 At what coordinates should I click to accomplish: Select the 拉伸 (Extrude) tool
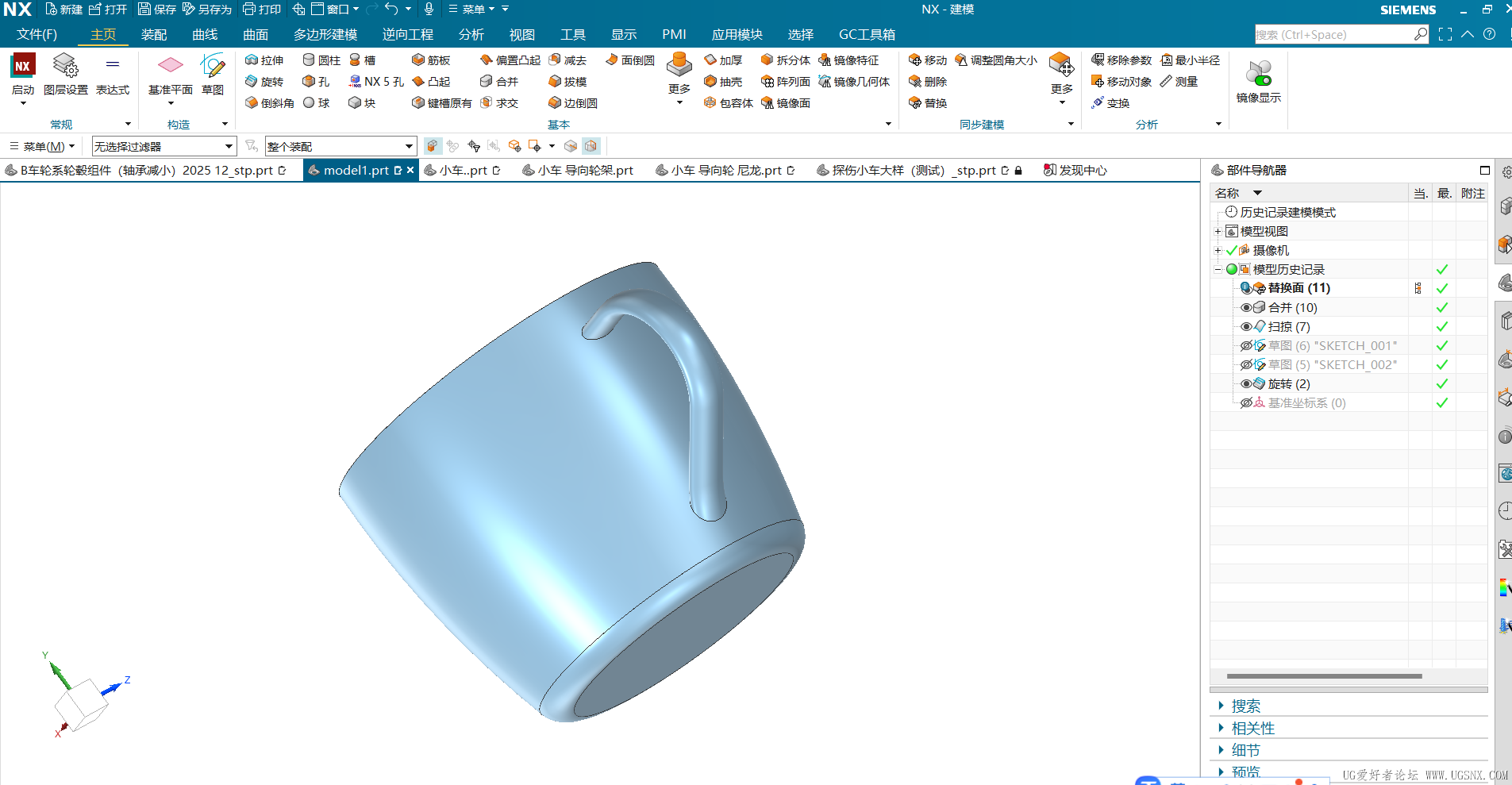(264, 60)
